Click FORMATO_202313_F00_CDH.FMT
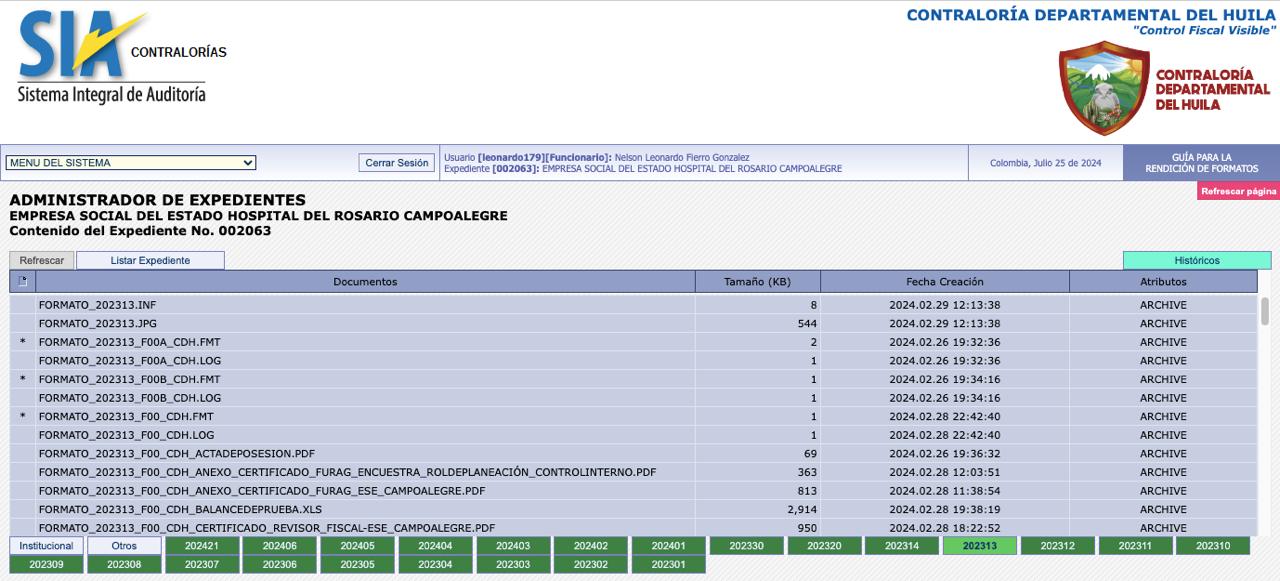Screen dimensions: 1280x581 click(x=126, y=416)
